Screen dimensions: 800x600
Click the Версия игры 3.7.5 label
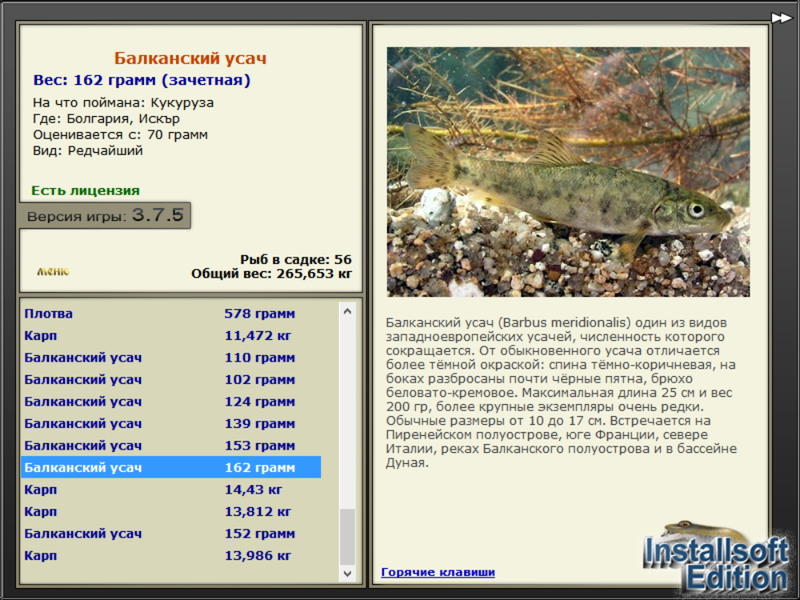[105, 215]
